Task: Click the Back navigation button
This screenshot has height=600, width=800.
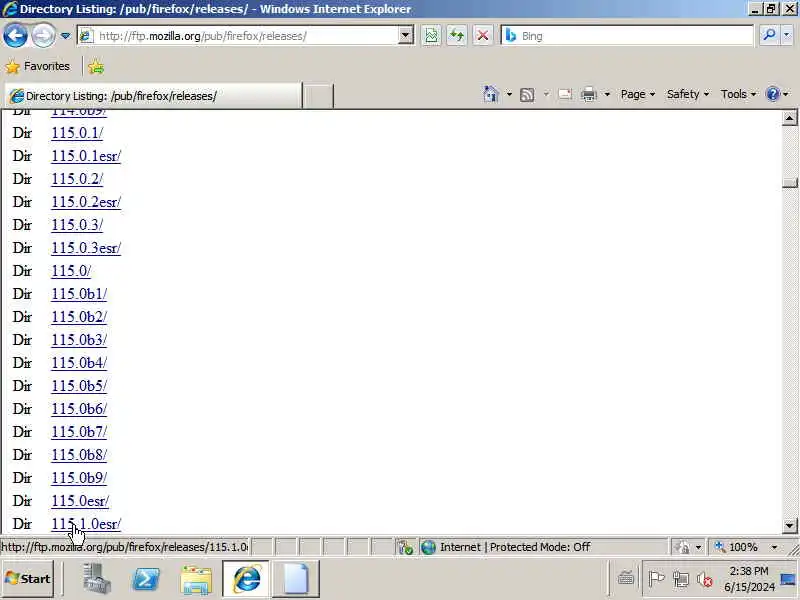Action: [15, 36]
